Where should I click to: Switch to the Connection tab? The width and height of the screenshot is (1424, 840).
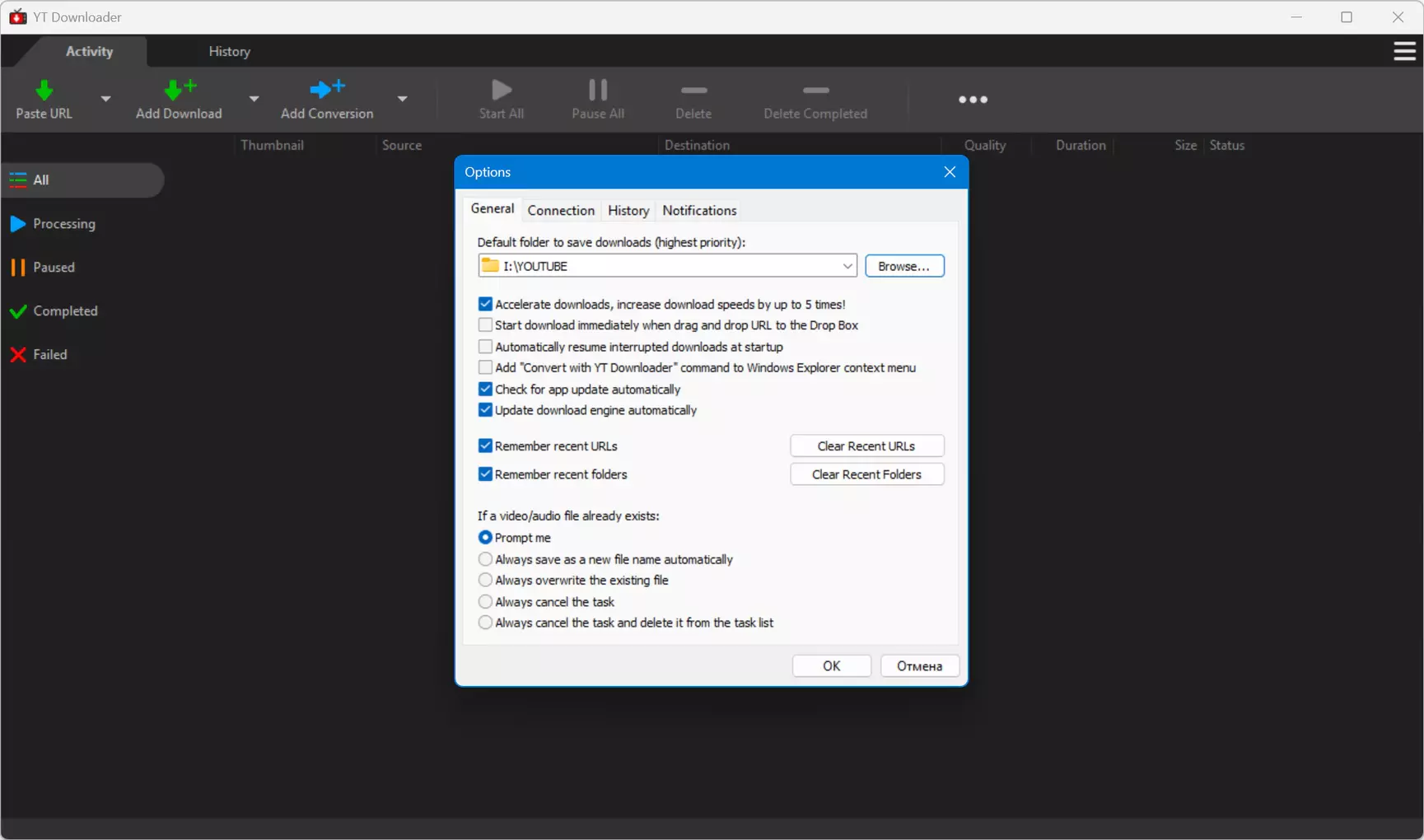pos(561,211)
